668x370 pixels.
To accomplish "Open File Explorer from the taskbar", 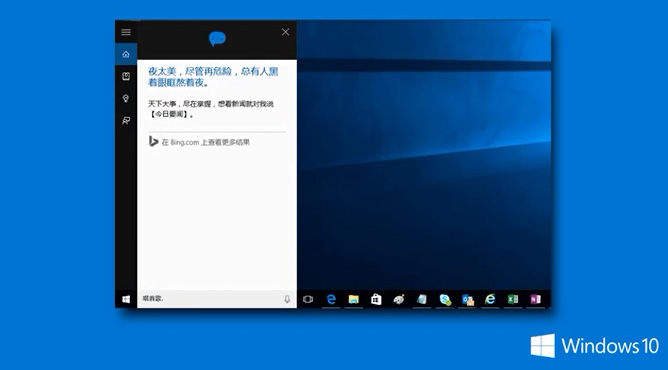I will (354, 299).
